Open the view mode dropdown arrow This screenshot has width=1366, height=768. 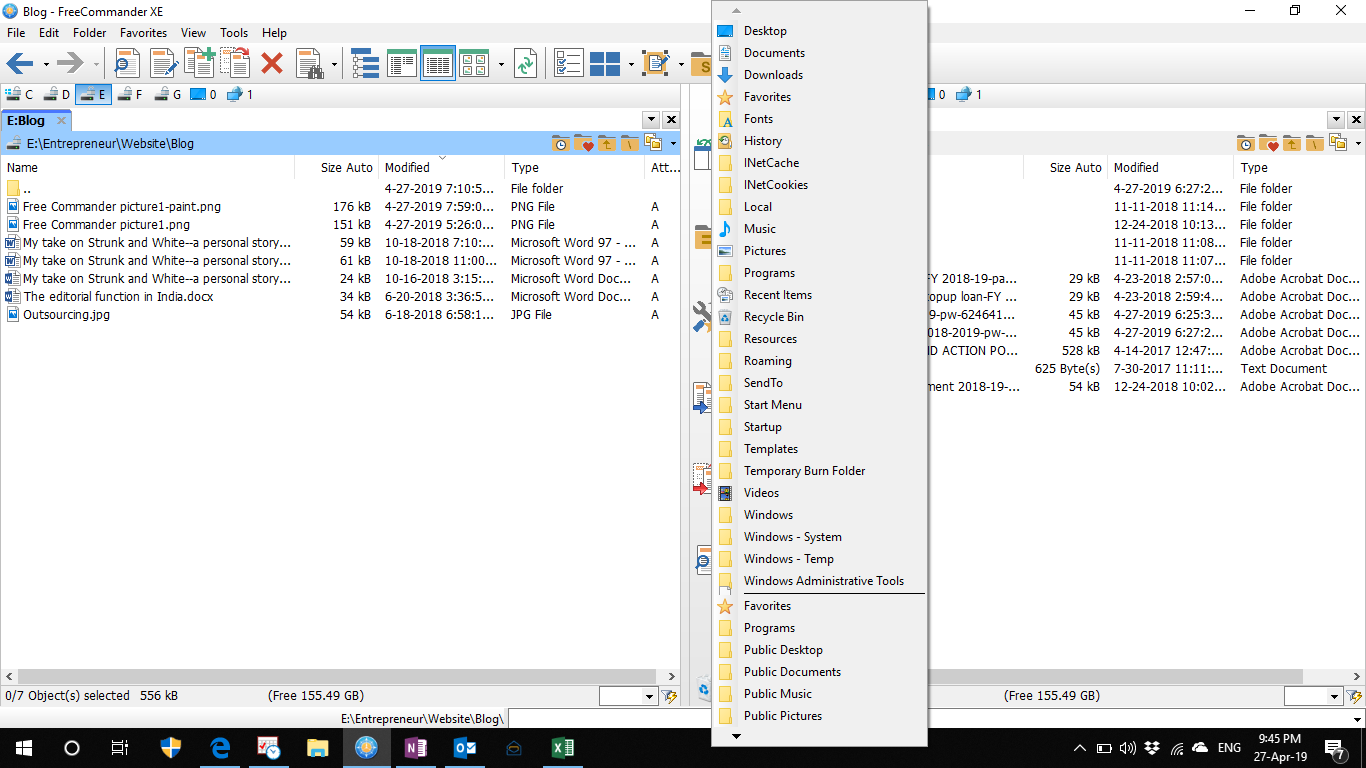point(501,66)
